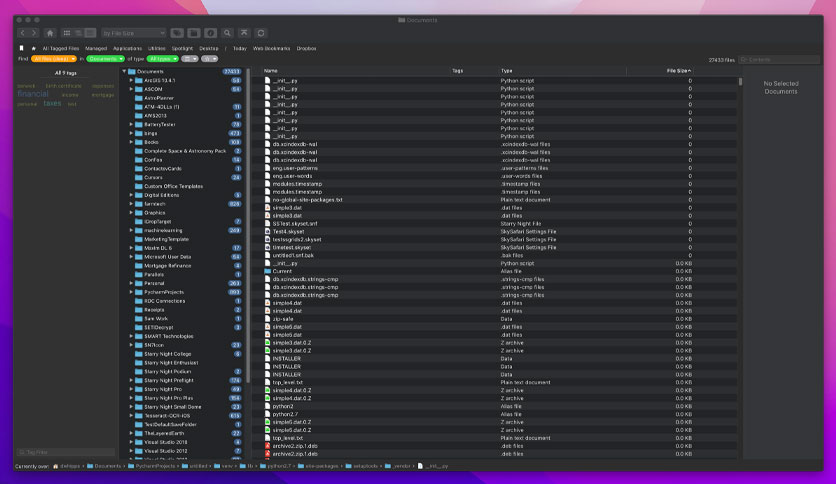
Task: Click the python2.7 alias file icon
Action: (x=268, y=414)
